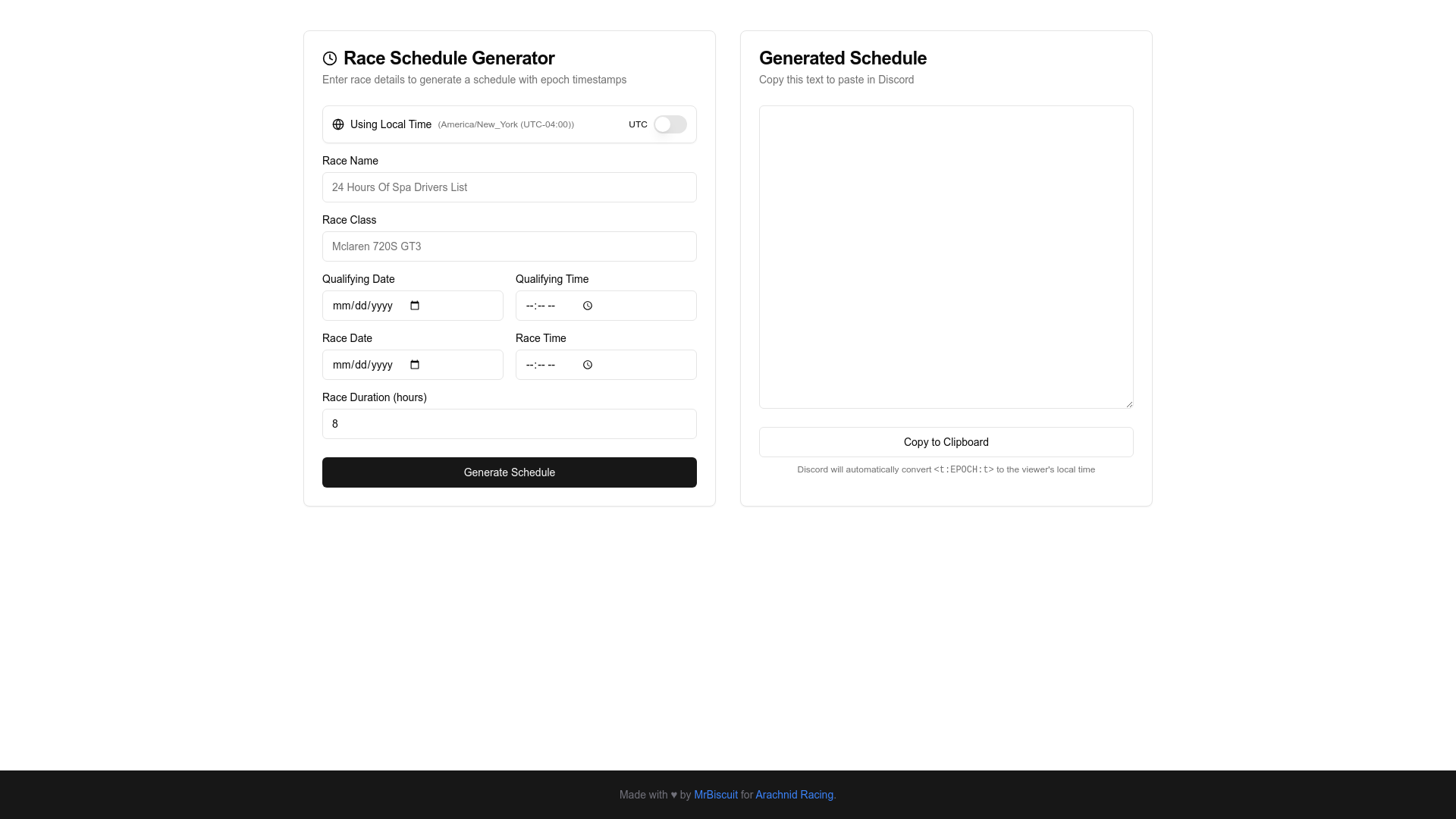Click the Race Time label
1456x819 pixels.
[541, 338]
